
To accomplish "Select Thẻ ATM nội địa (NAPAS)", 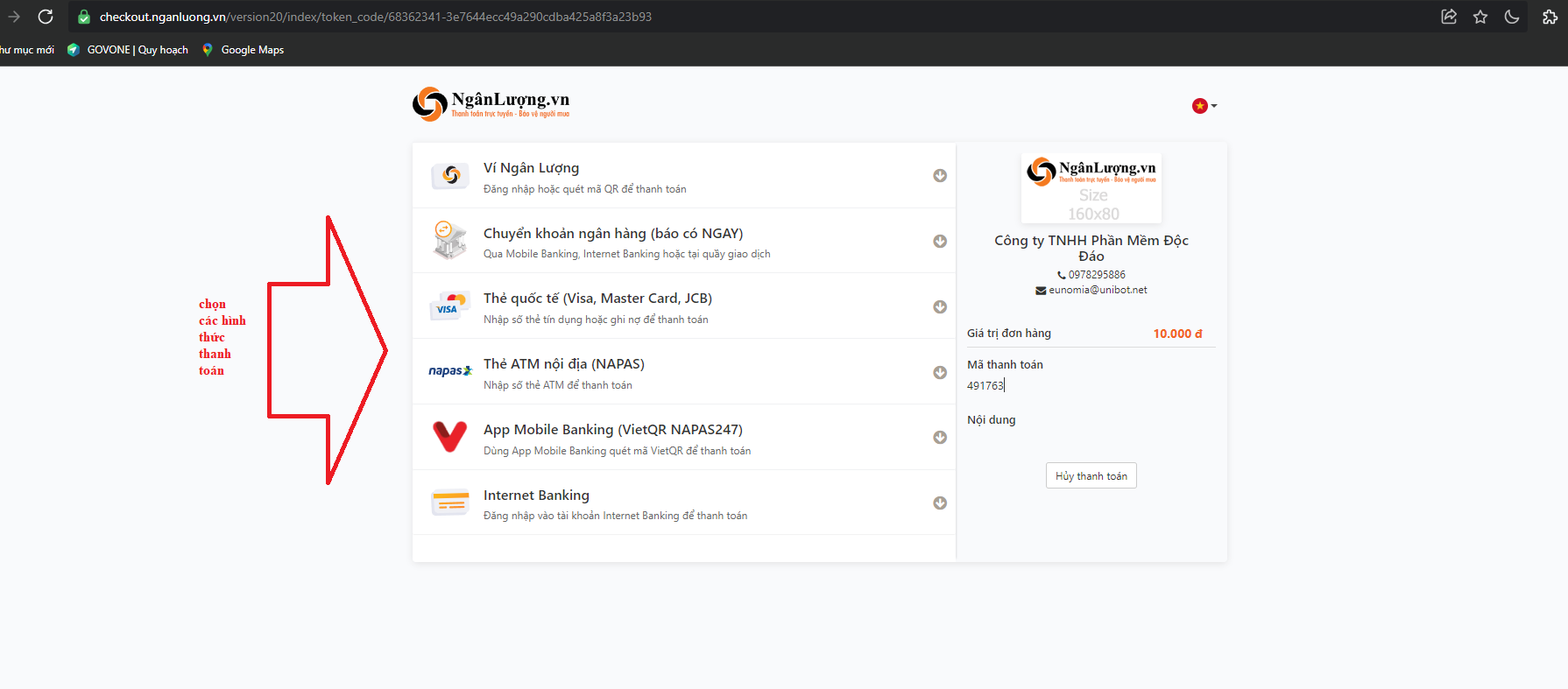I will pyautogui.click(x=564, y=364).
